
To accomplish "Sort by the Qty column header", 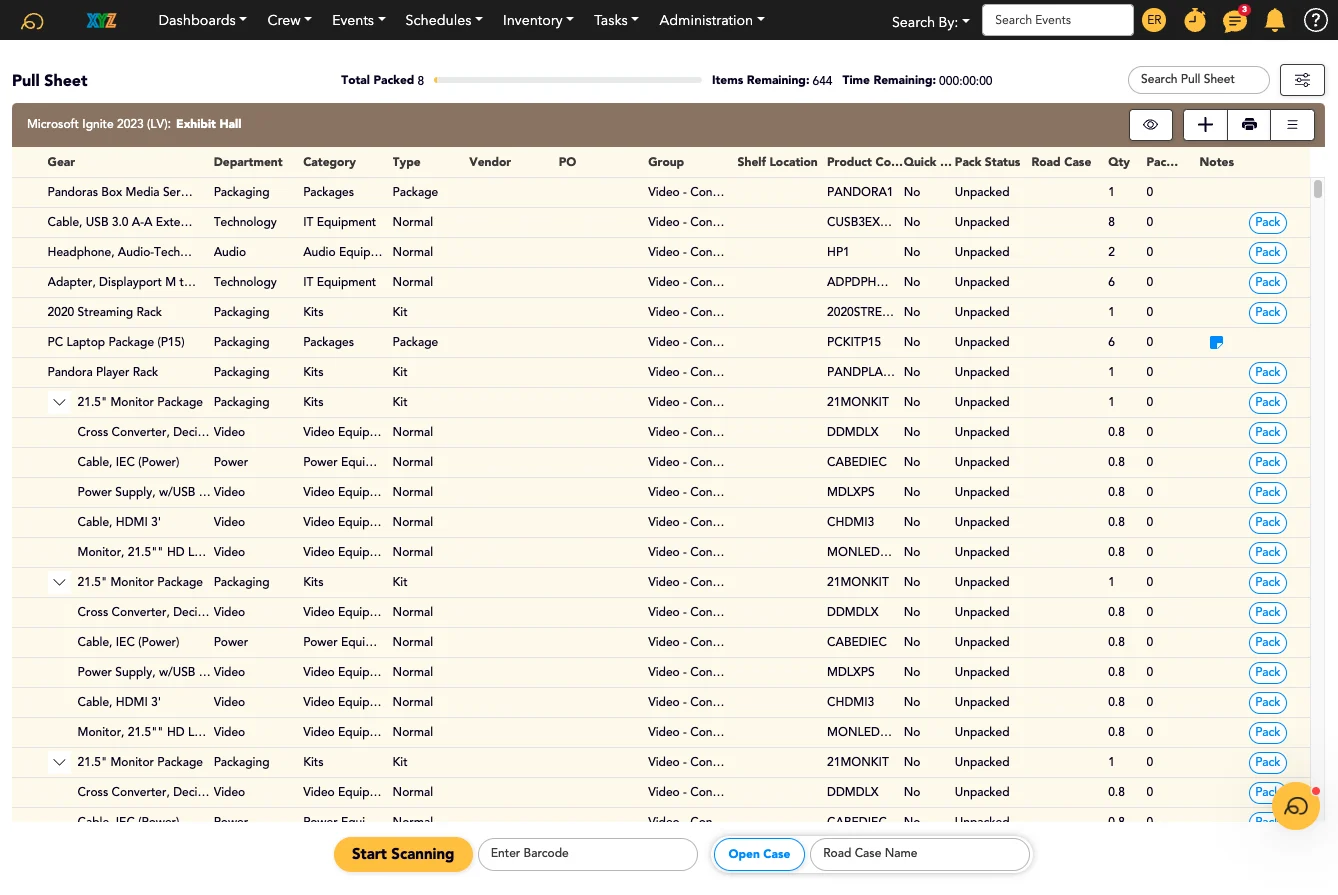I will point(1118,162).
